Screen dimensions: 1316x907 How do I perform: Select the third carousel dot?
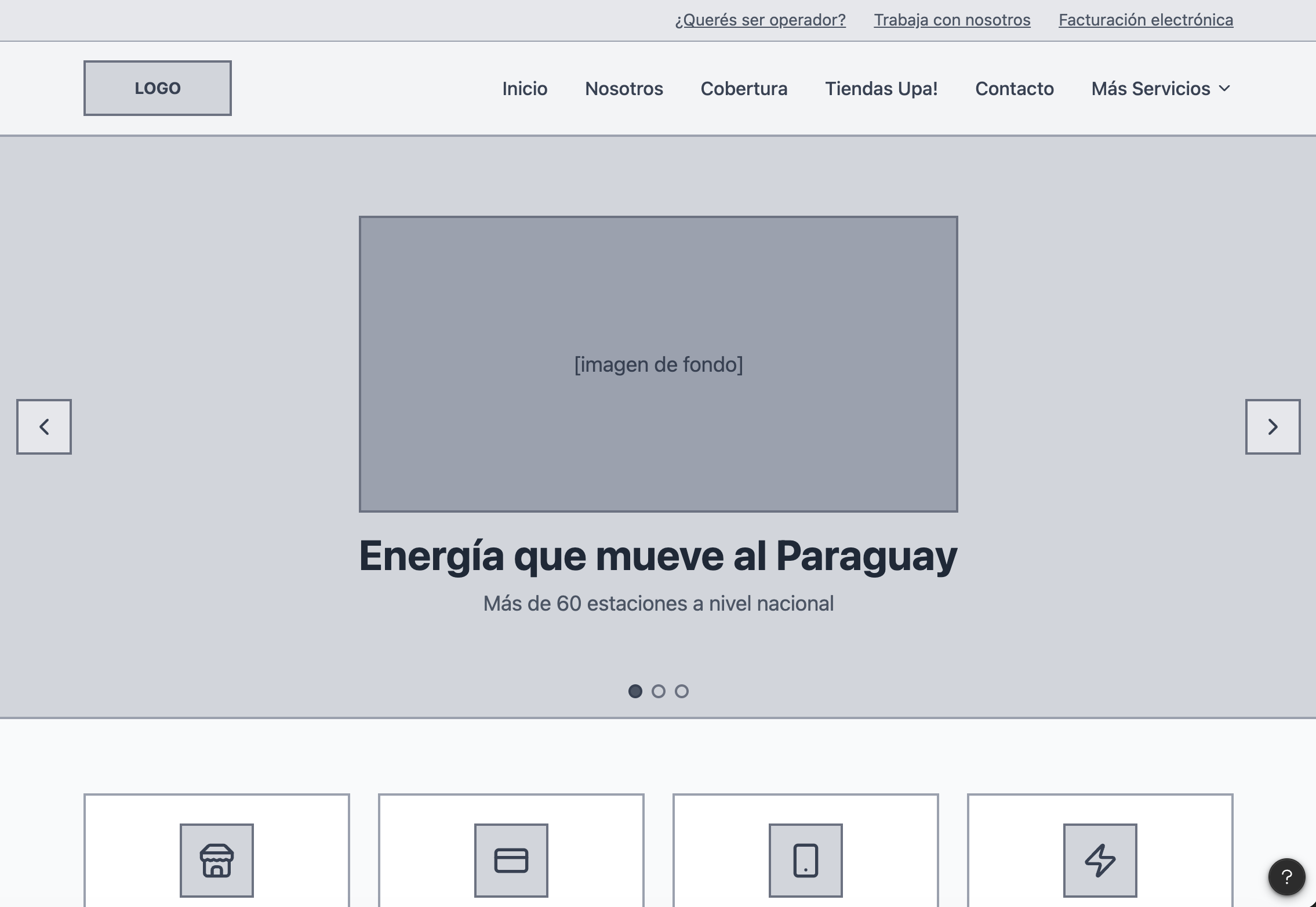pyautogui.click(x=682, y=691)
